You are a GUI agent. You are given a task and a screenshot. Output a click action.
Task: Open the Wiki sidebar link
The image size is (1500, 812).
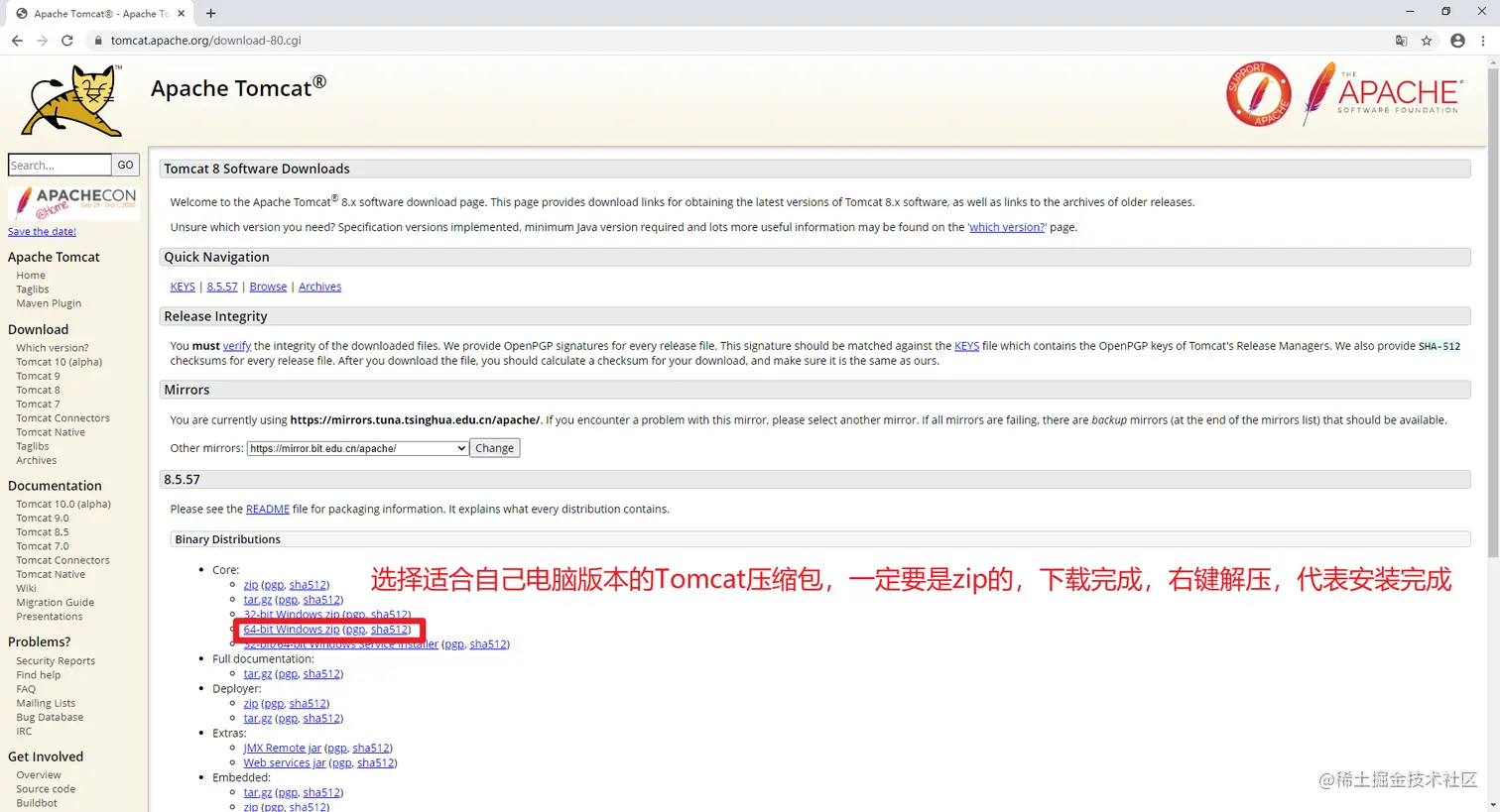point(26,589)
